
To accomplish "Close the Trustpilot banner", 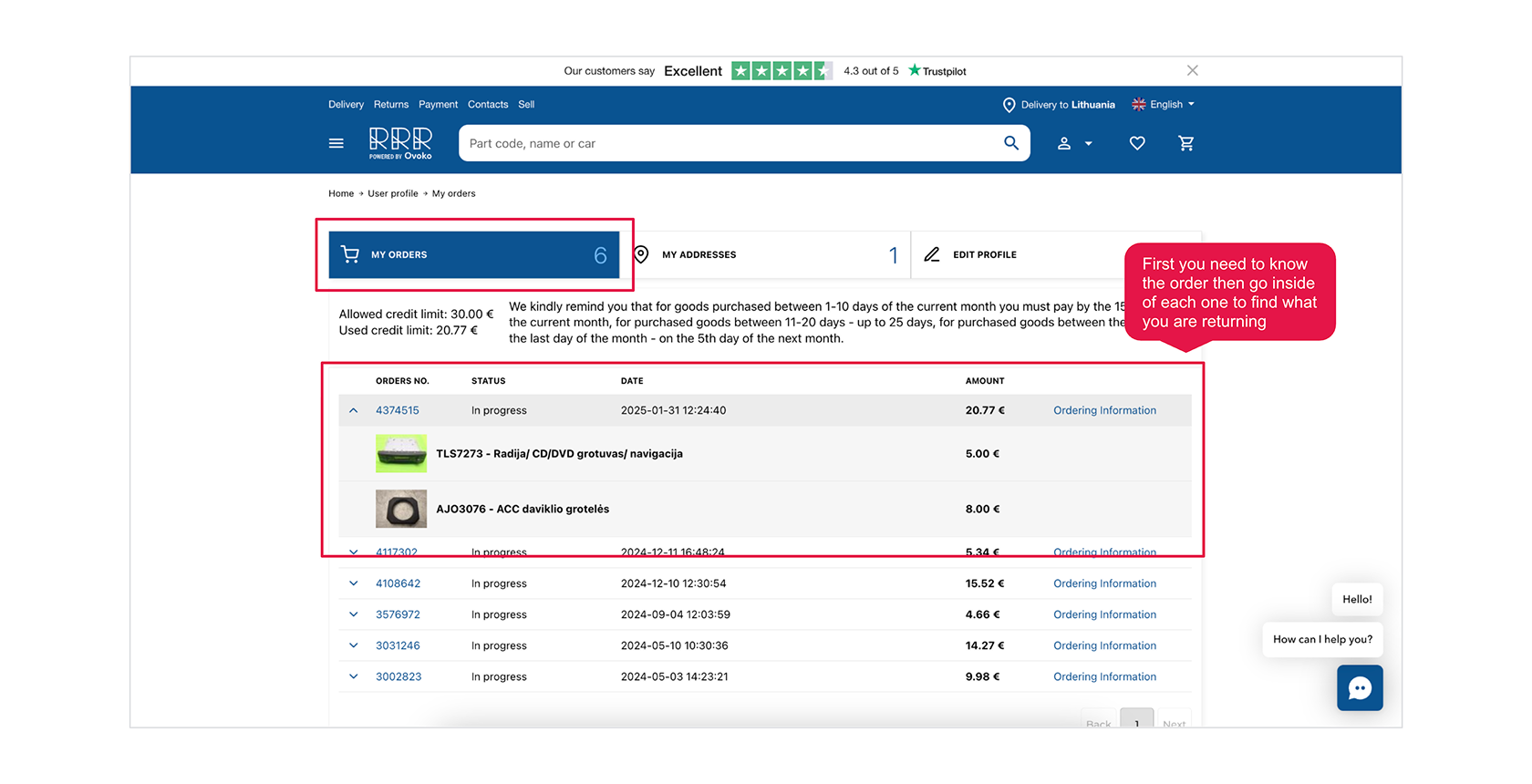I will coord(1192,70).
